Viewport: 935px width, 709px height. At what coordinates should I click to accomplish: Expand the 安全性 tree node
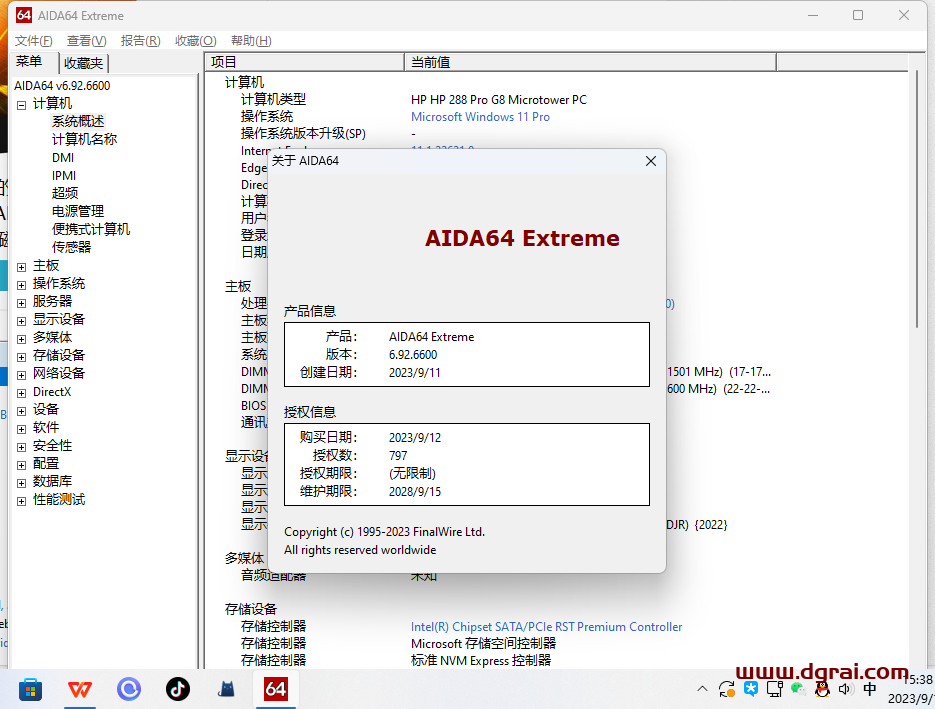click(x=21, y=447)
